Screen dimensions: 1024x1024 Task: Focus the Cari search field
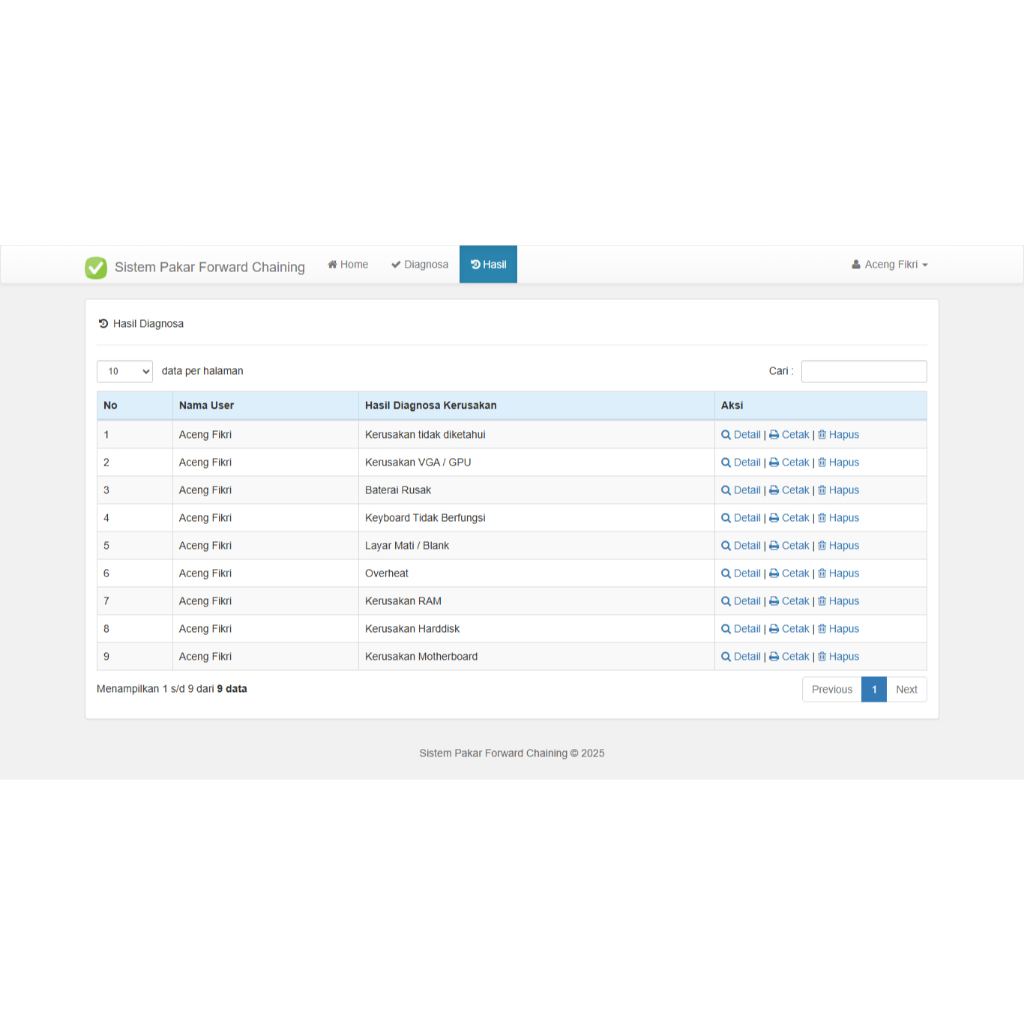point(864,372)
